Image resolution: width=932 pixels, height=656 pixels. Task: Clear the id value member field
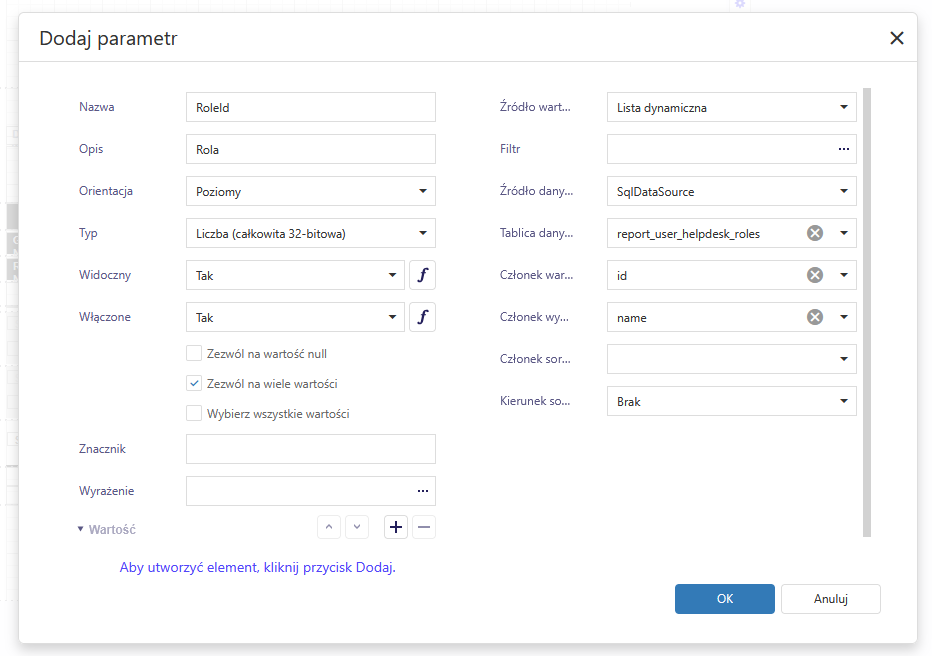click(x=815, y=275)
